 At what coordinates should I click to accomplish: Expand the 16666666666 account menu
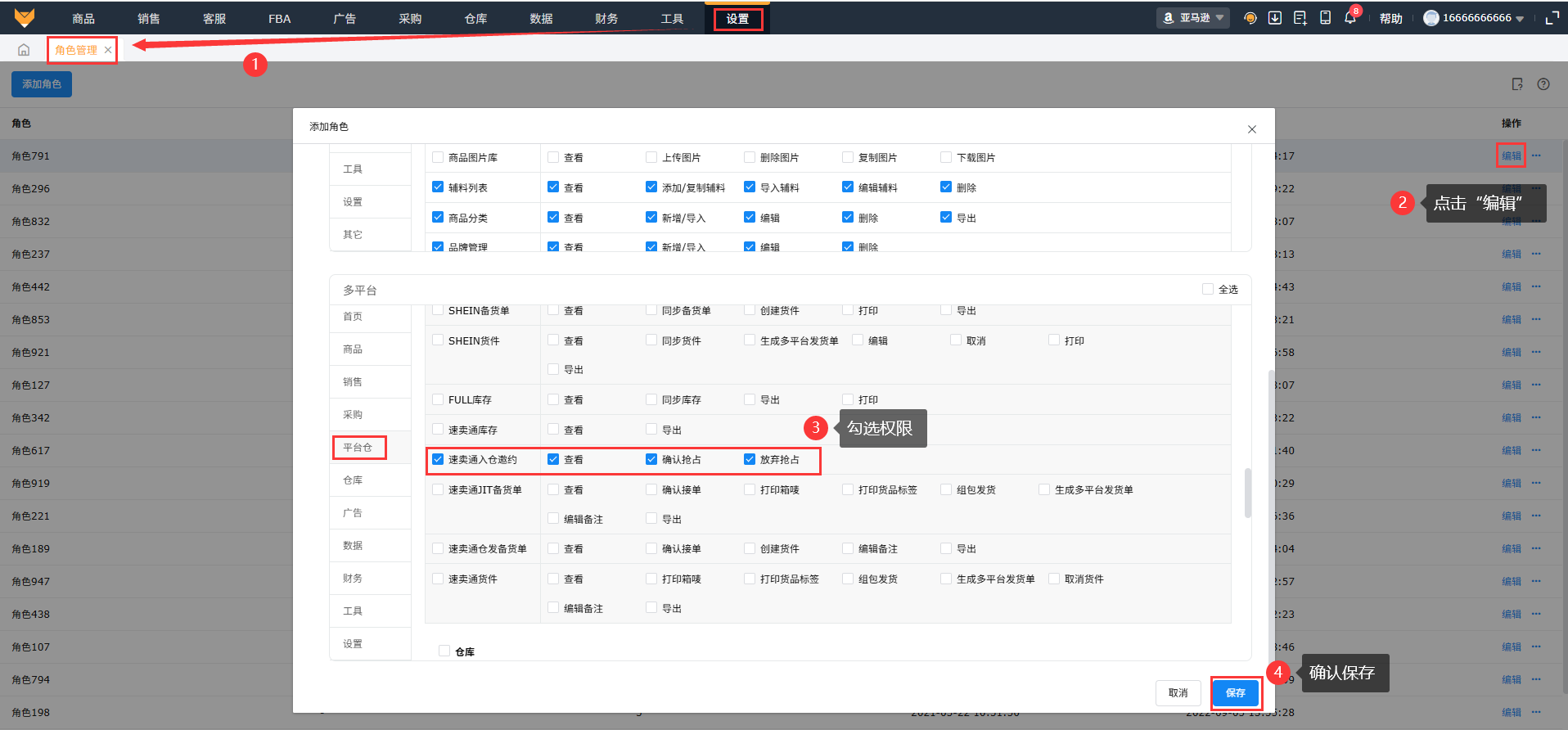(x=1474, y=18)
